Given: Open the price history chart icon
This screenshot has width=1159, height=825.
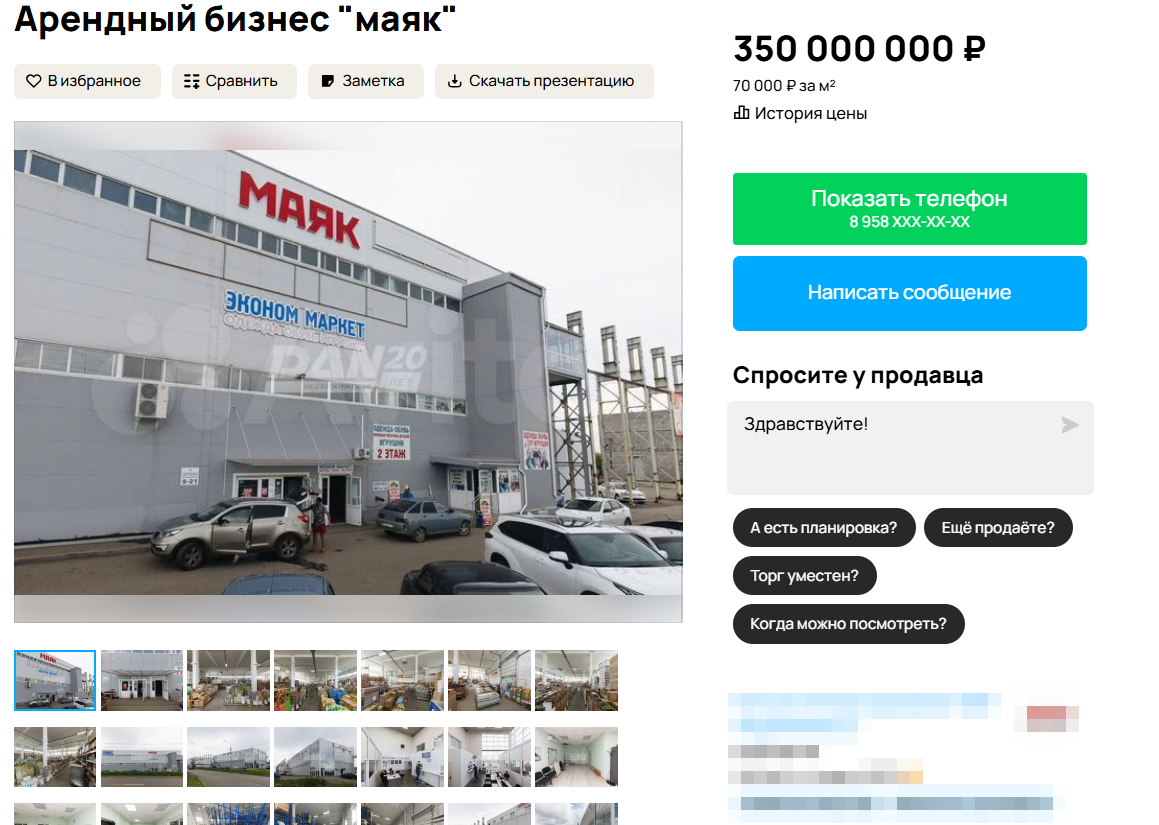Looking at the screenshot, I should [x=741, y=112].
